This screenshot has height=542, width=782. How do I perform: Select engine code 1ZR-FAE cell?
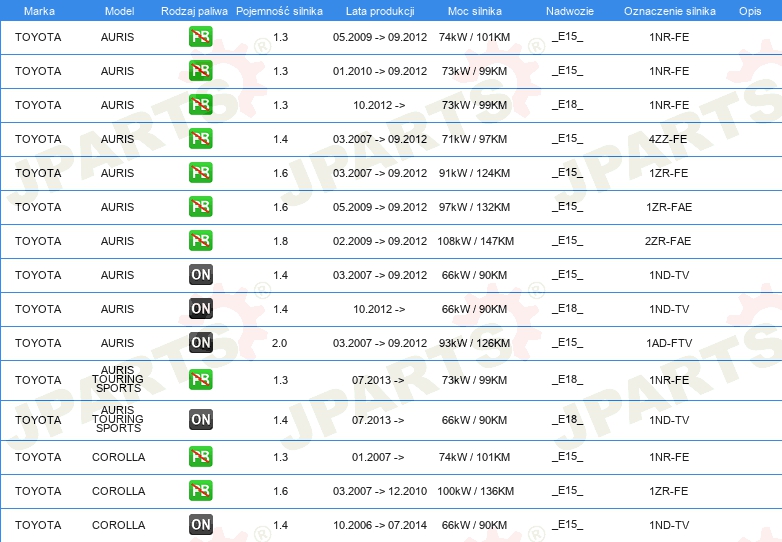669,207
